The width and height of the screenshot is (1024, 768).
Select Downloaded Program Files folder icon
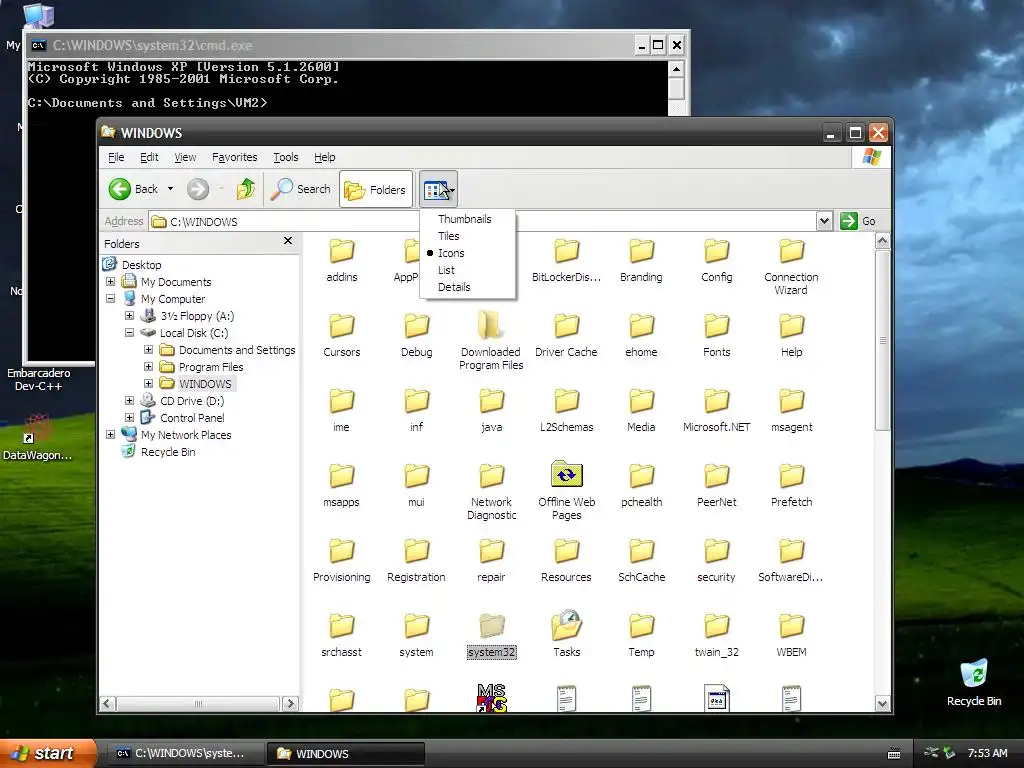(x=490, y=325)
